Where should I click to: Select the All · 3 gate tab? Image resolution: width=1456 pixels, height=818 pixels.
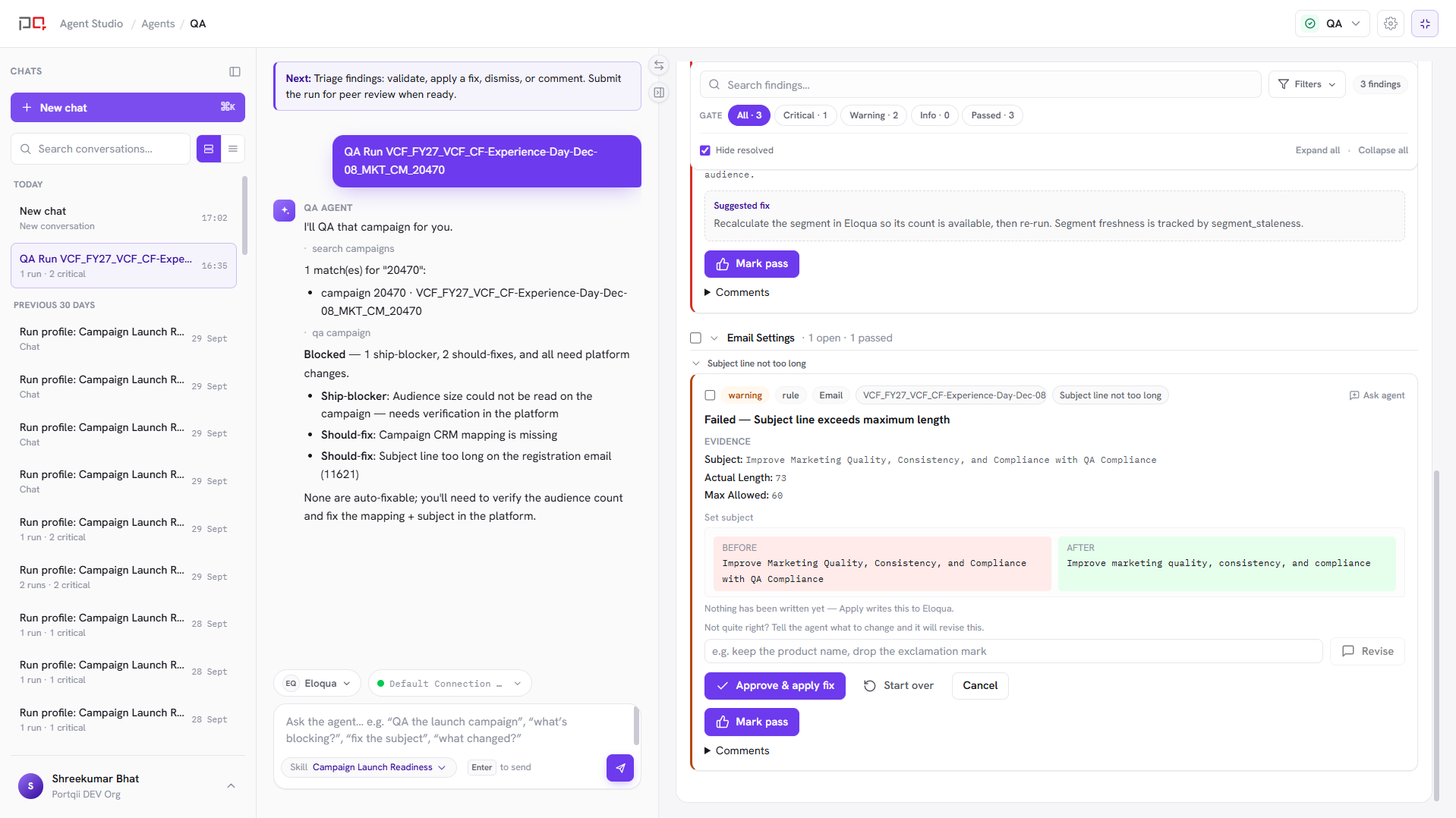749,115
